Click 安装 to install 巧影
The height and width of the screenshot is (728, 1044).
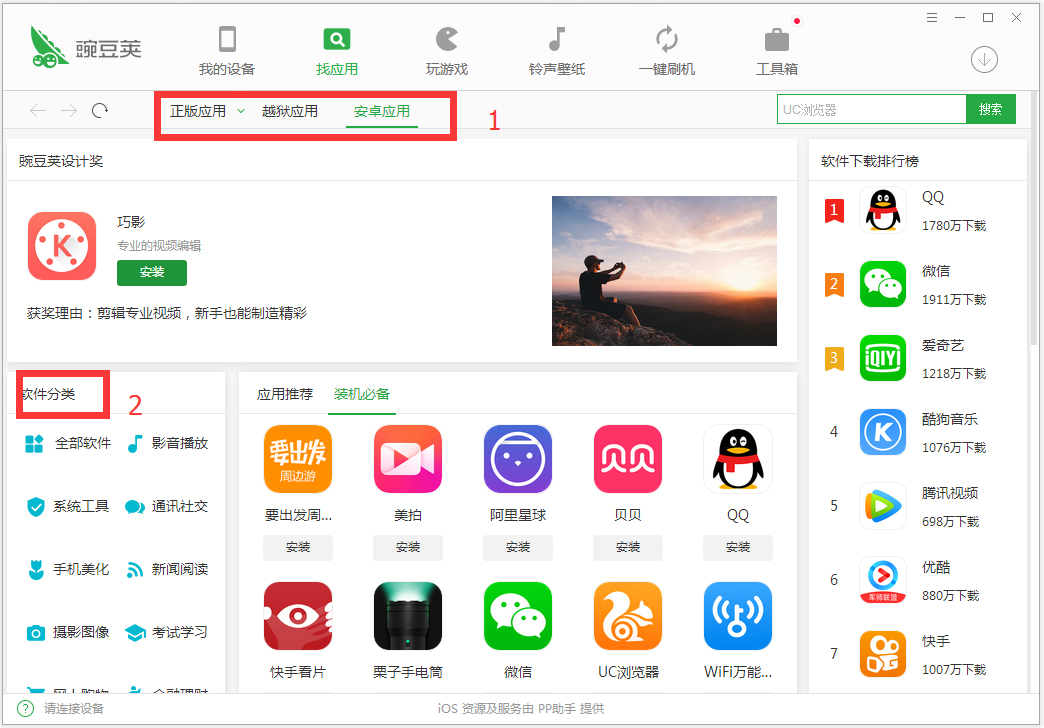(151, 273)
